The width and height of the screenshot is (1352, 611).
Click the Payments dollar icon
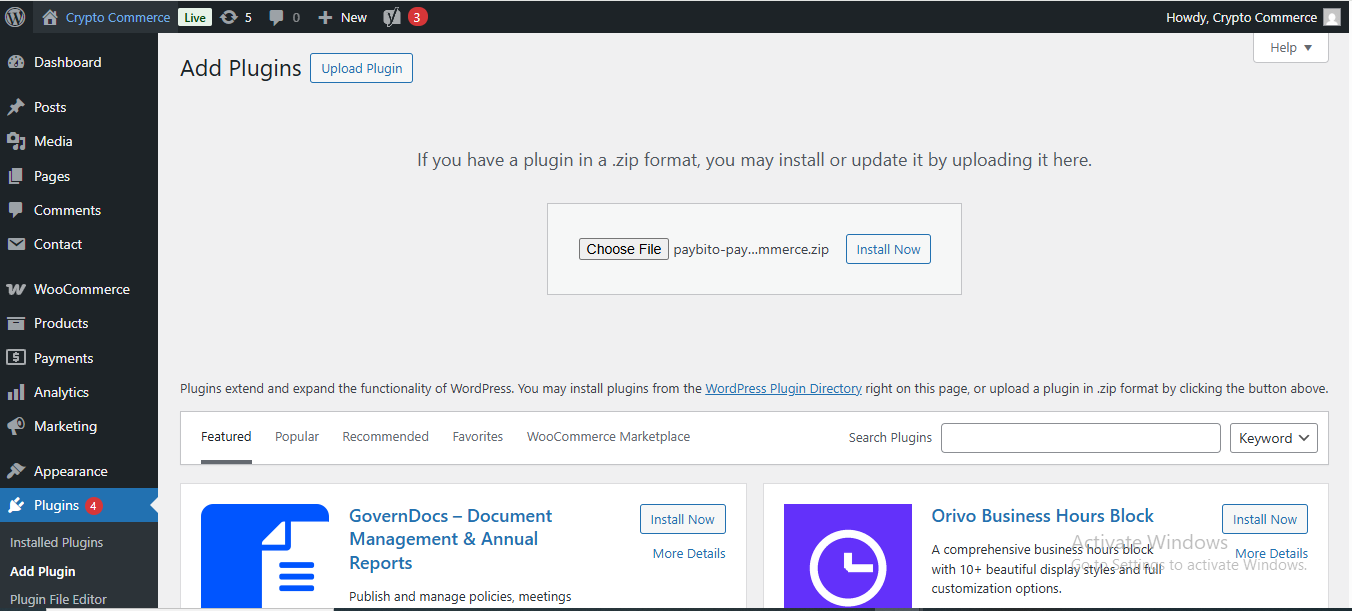(x=16, y=358)
